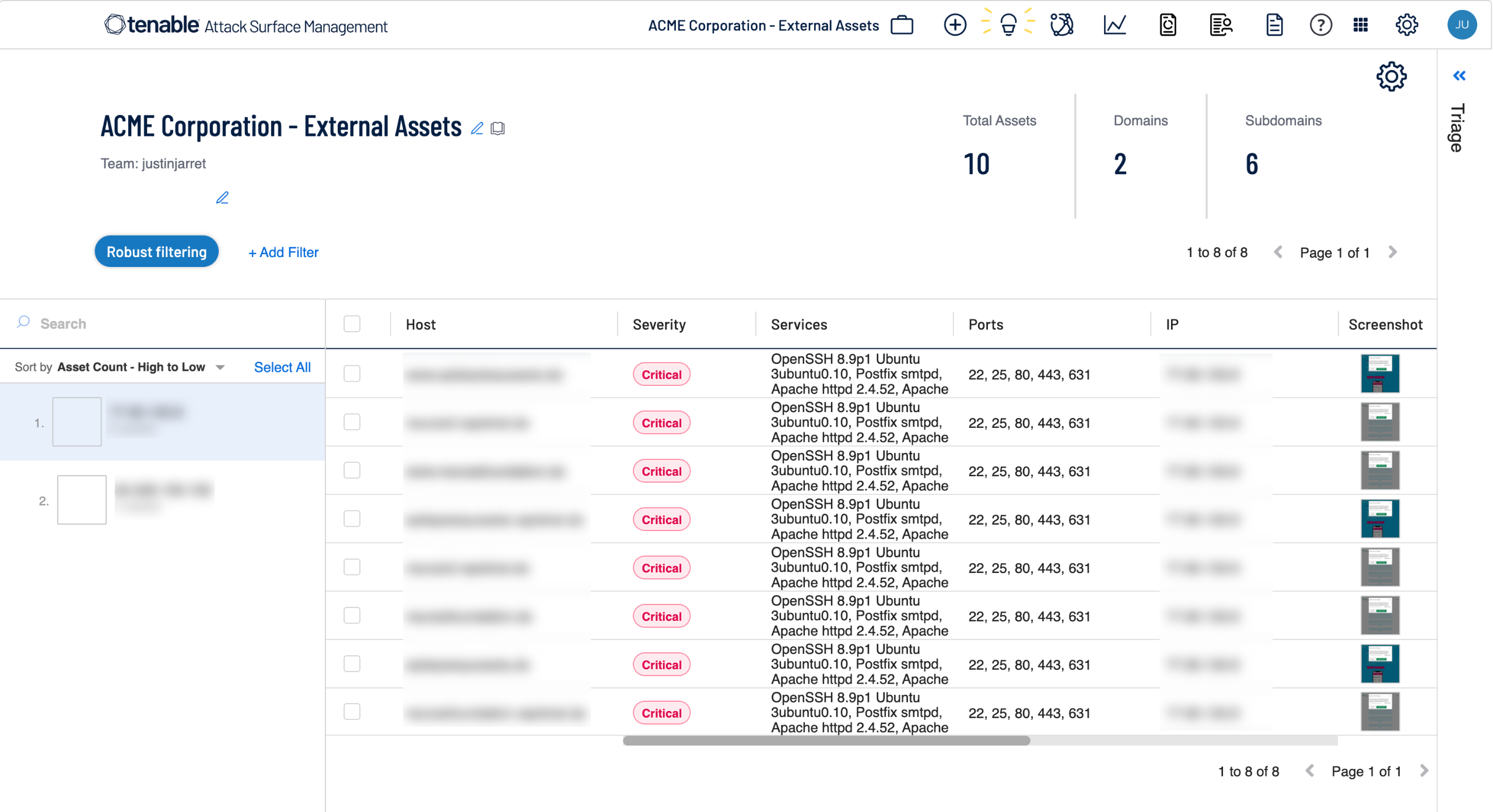Edit inventory title with pencil icon
The image size is (1493, 812).
tap(477, 128)
